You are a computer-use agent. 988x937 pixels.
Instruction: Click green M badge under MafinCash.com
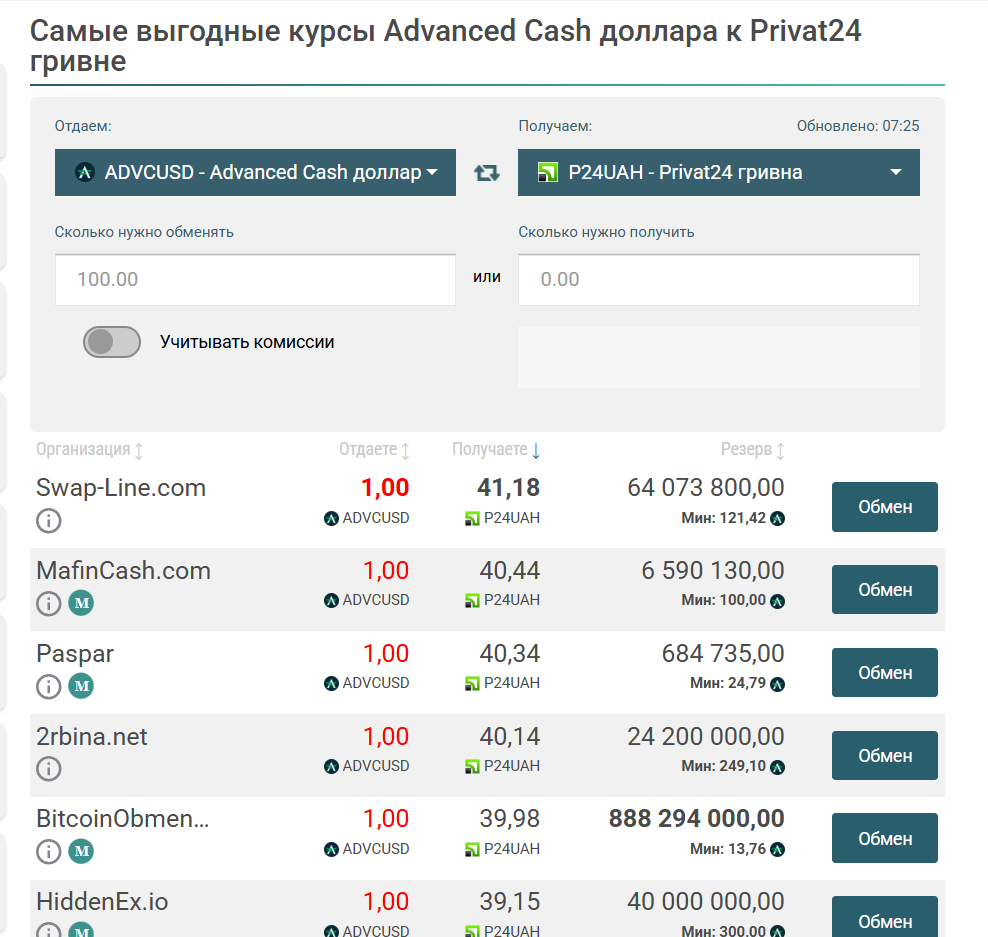pos(81,604)
